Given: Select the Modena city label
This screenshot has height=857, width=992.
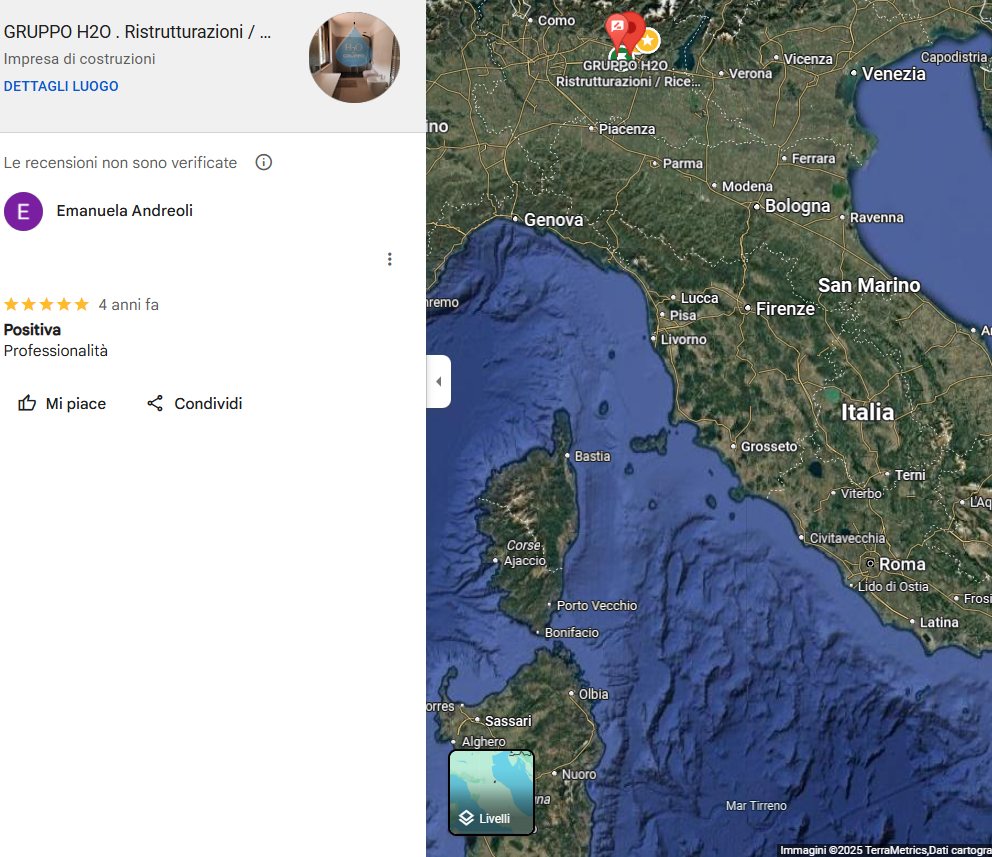Looking at the screenshot, I should pyautogui.click(x=747, y=187).
